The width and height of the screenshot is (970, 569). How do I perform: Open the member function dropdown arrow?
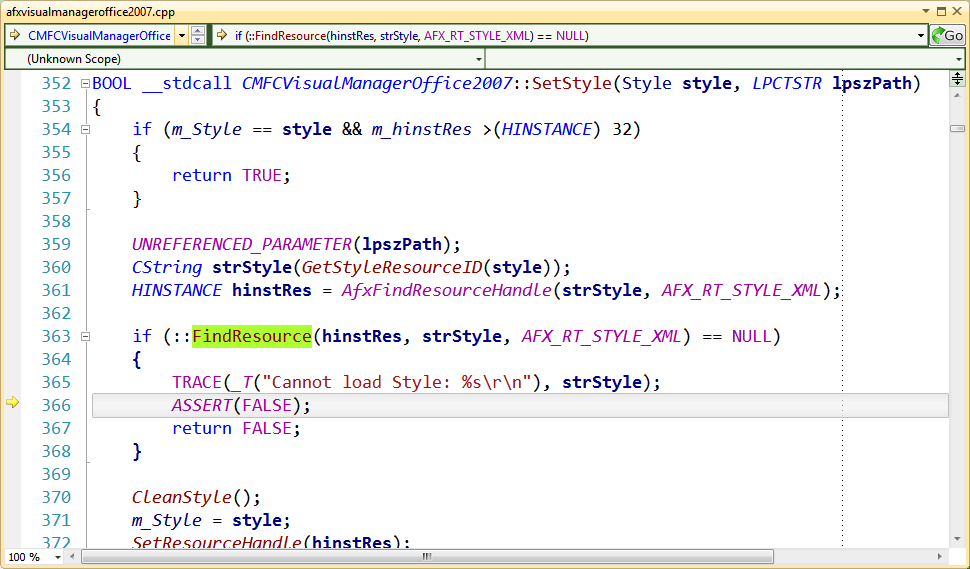pyautogui.click(x=921, y=36)
